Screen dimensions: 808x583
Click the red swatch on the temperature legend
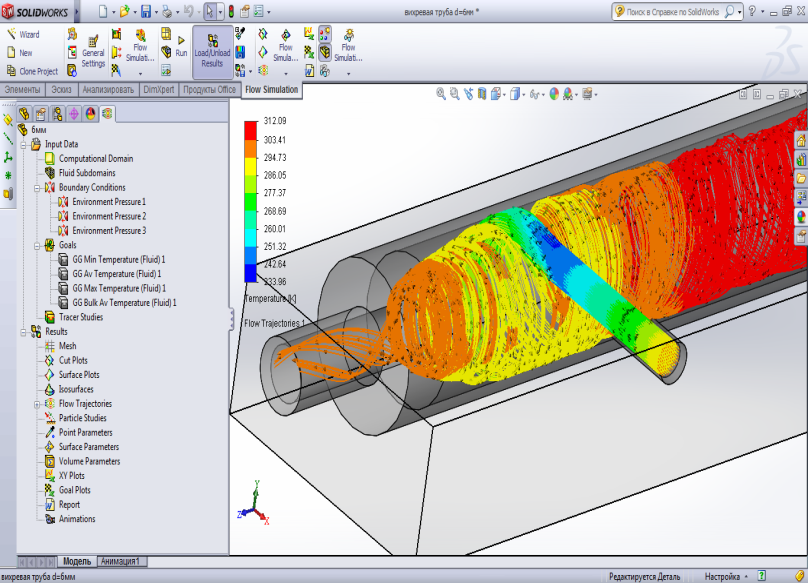point(250,130)
